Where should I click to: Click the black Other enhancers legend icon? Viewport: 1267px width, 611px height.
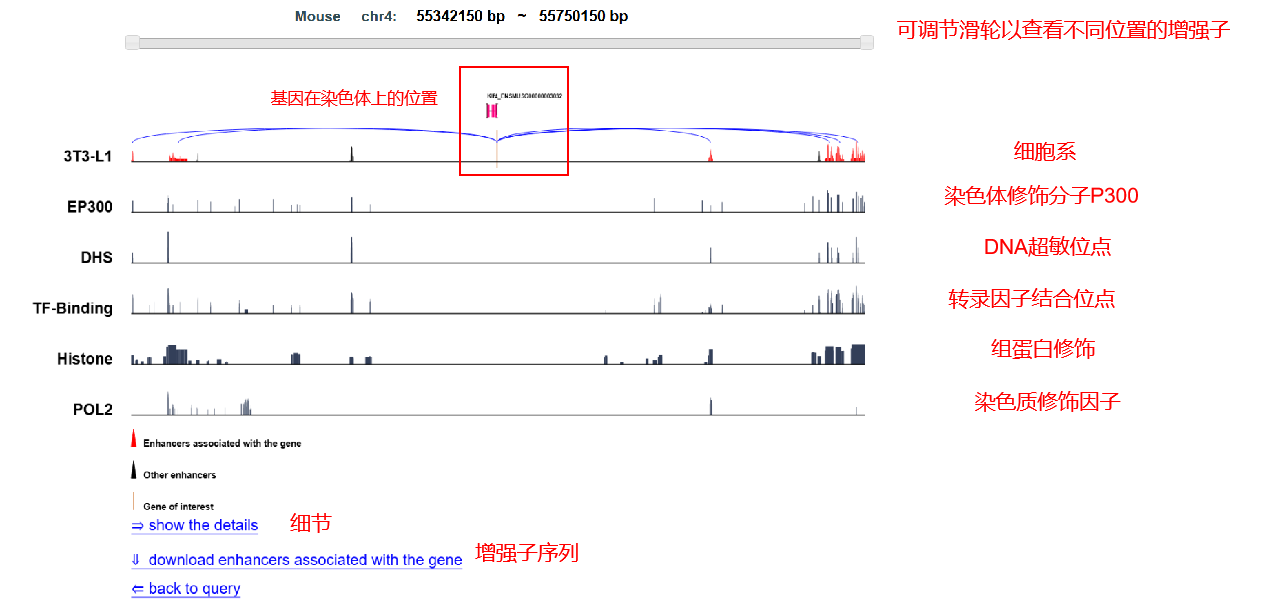click(x=134, y=471)
